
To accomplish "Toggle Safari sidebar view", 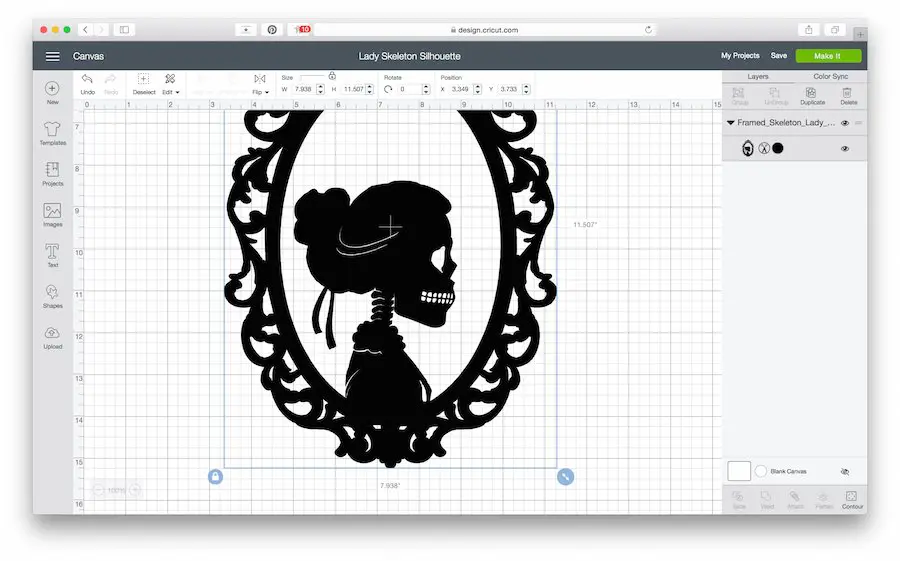I will click(x=124, y=30).
